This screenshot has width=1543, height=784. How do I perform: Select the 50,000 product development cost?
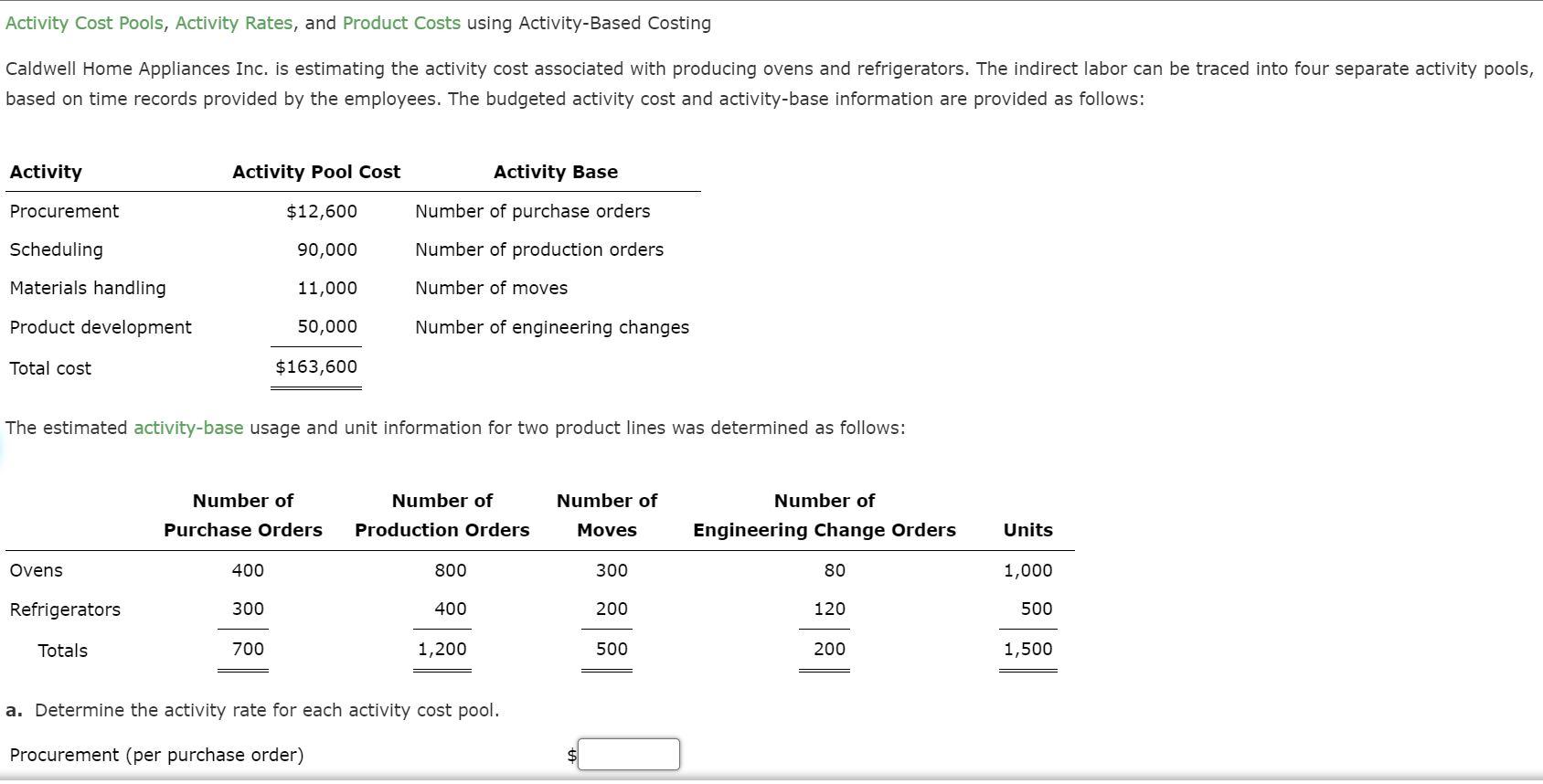click(327, 326)
